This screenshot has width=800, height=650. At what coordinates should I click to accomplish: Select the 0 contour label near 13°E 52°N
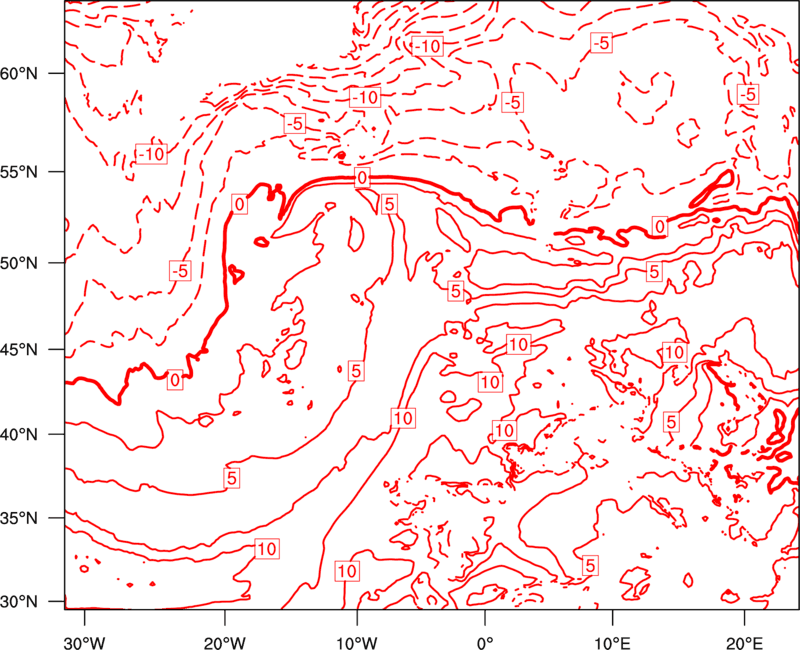[660, 226]
